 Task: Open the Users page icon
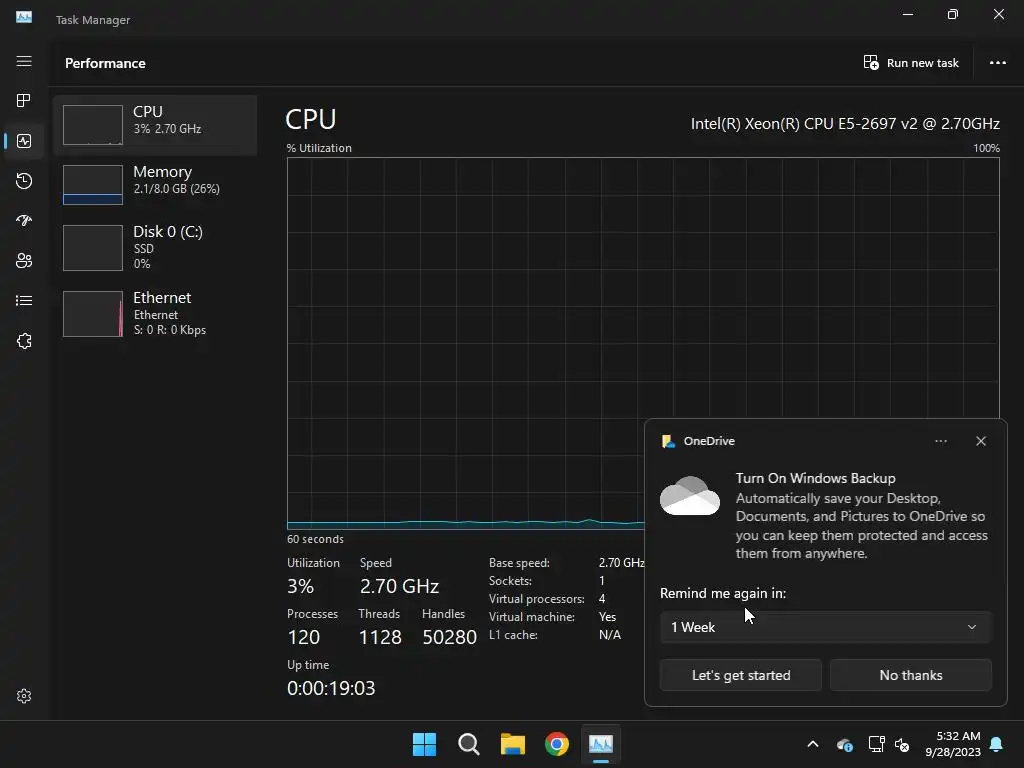(24, 261)
